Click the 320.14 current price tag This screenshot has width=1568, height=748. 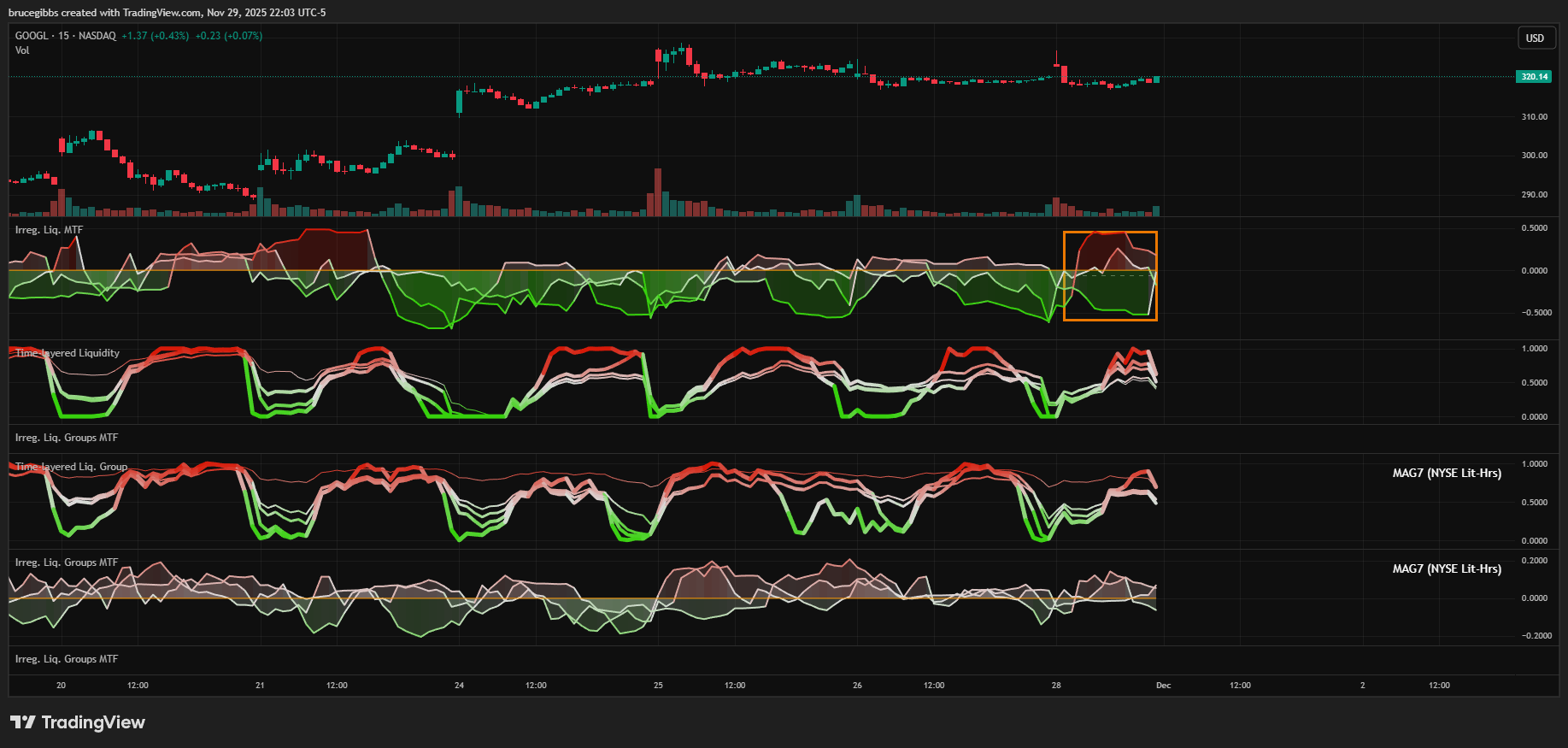point(1534,77)
